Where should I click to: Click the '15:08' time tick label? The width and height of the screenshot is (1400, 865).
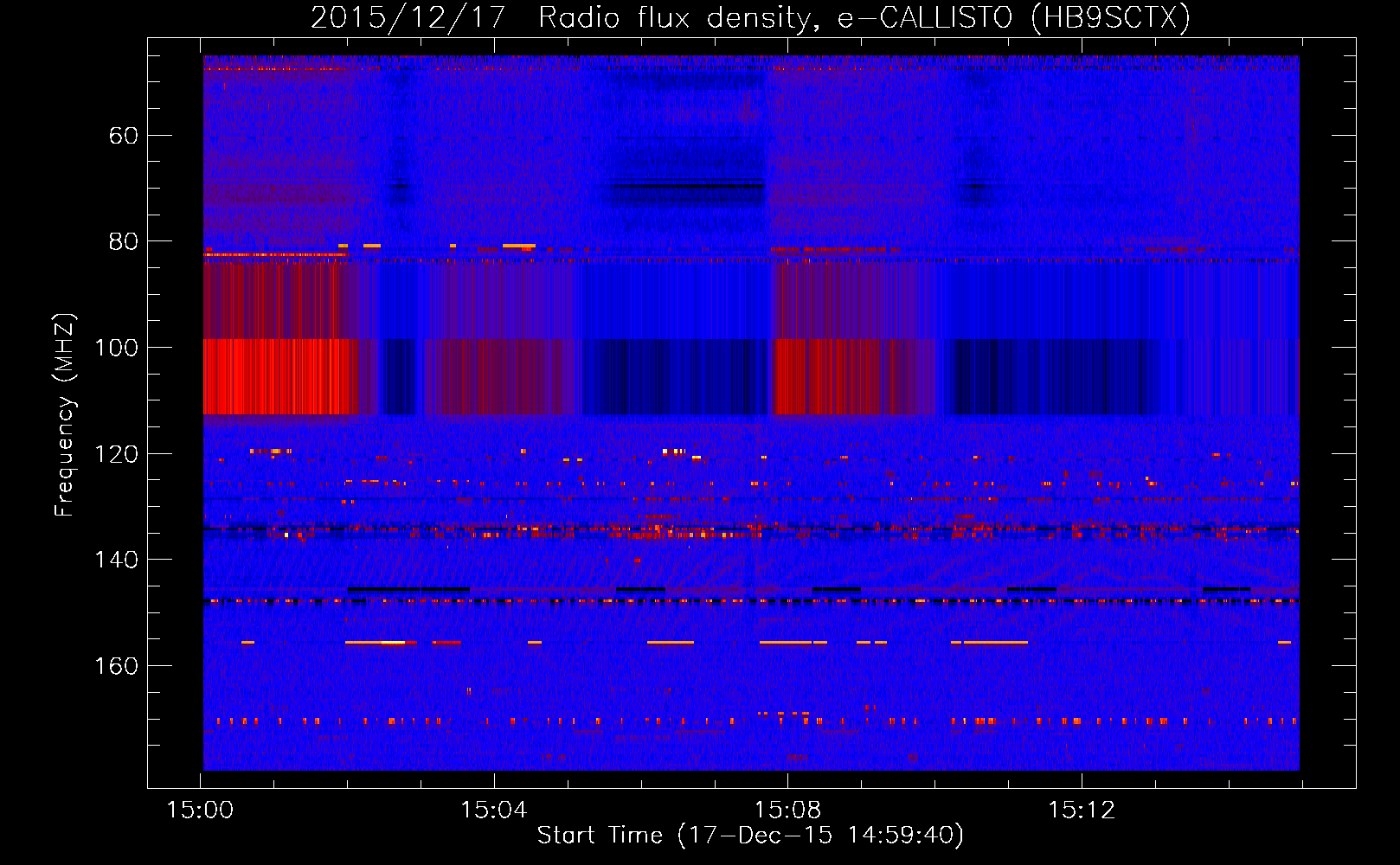pos(787,811)
